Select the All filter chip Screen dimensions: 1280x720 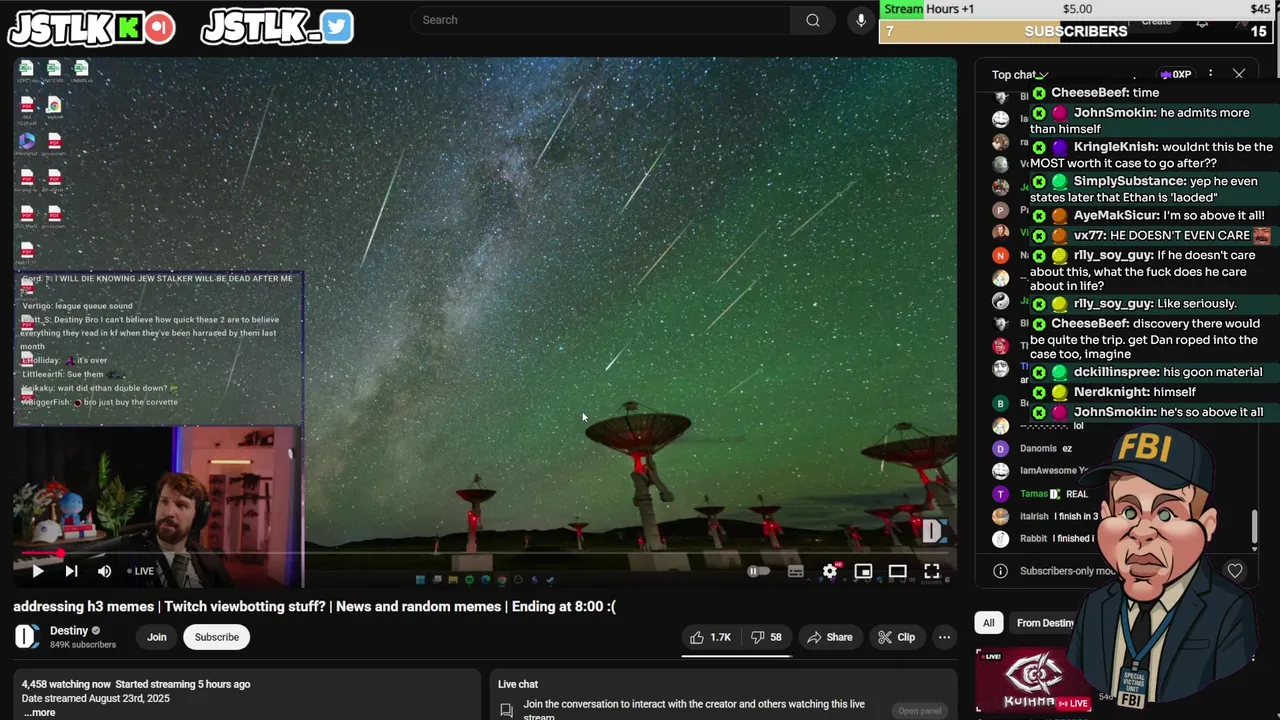(988, 623)
